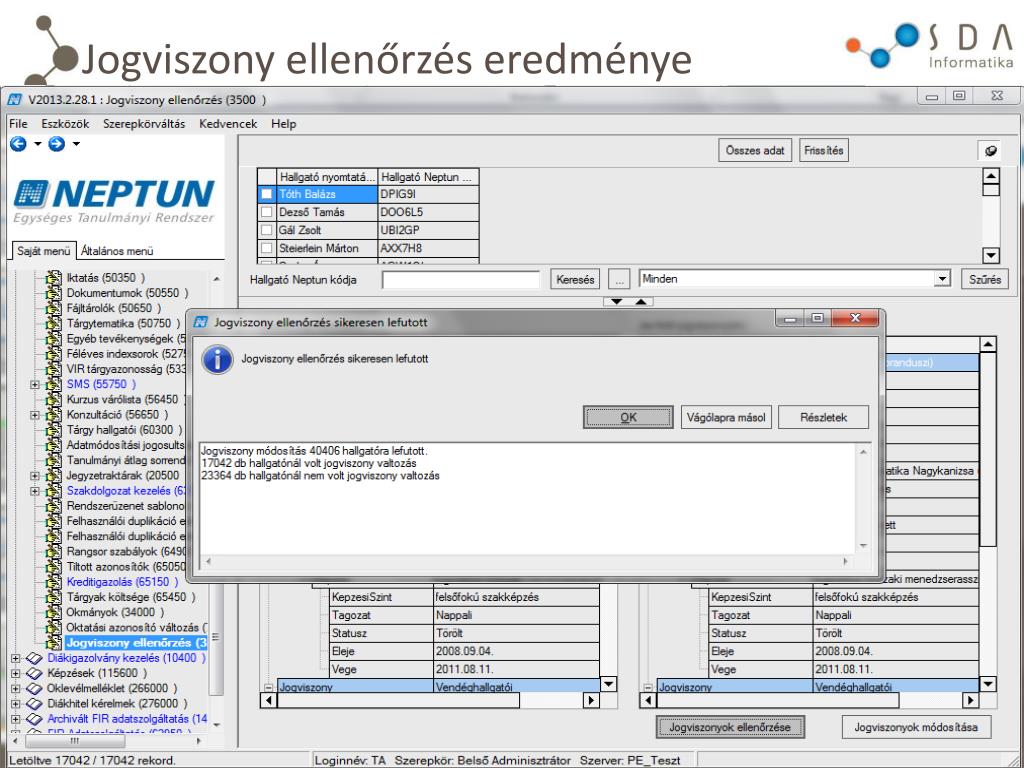Click the Okmányok (34000) icon
This screenshot has width=1024, height=768.
point(54,612)
